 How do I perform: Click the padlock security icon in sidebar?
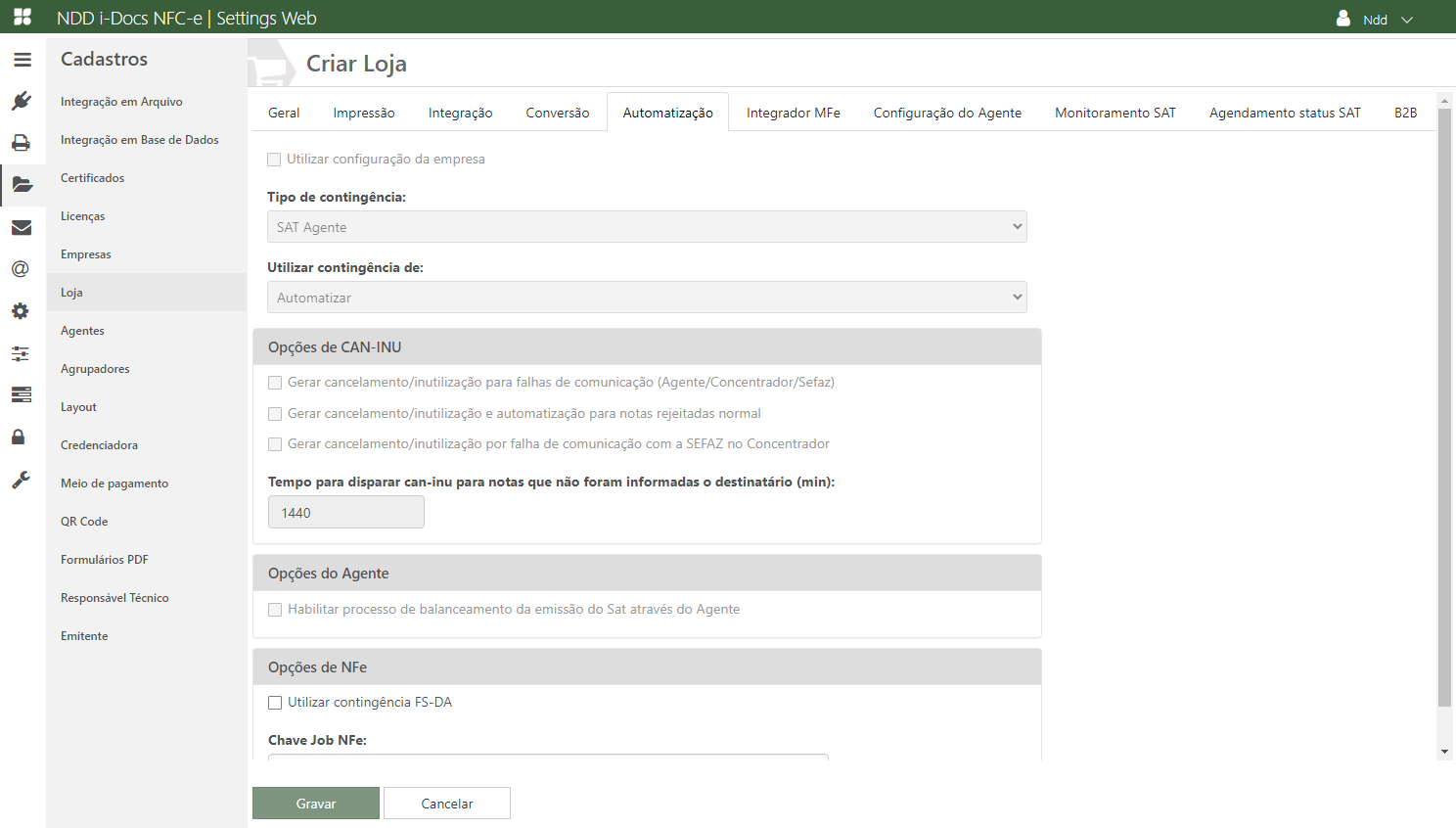[x=19, y=437]
